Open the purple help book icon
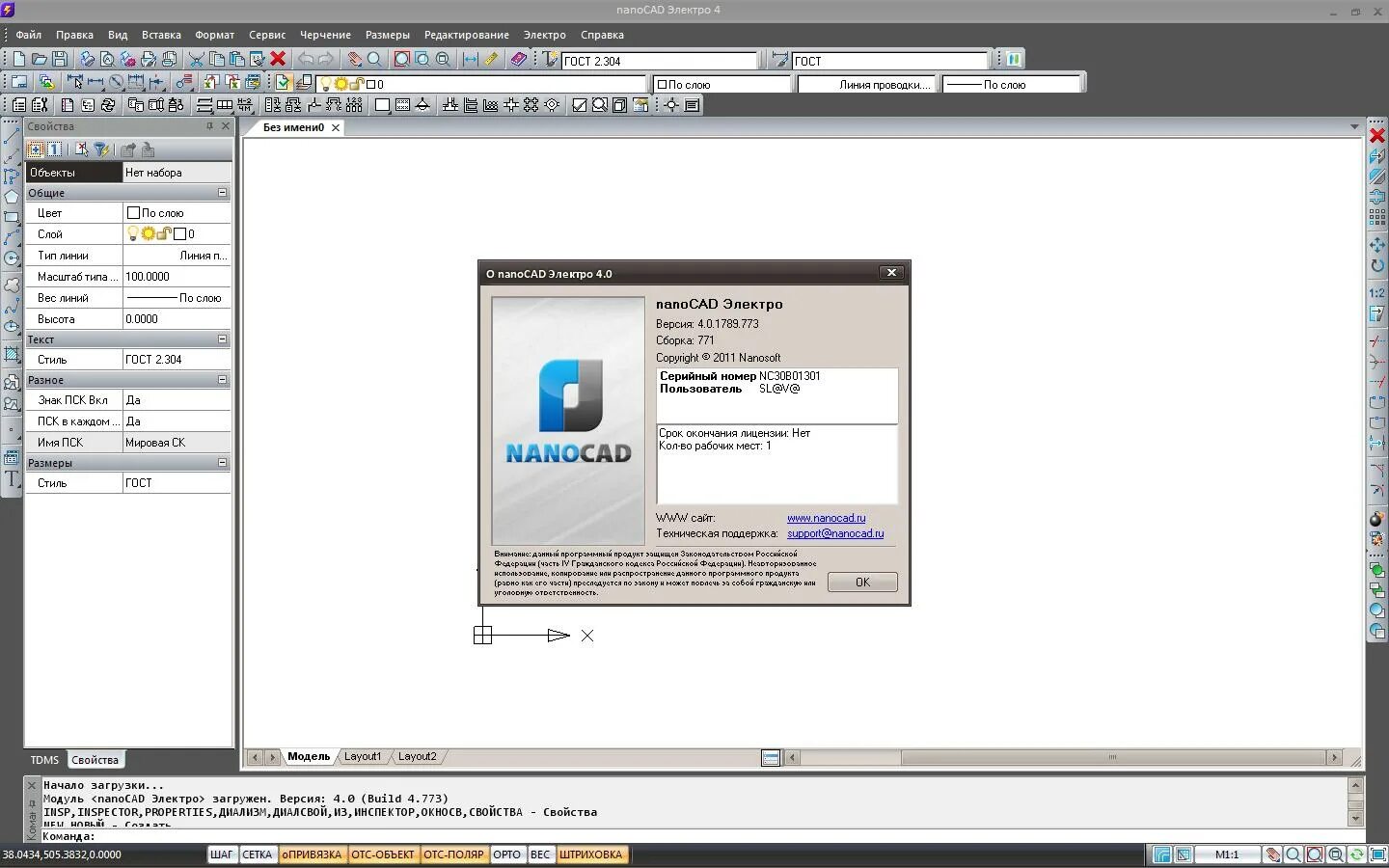1389x868 pixels. click(x=518, y=60)
